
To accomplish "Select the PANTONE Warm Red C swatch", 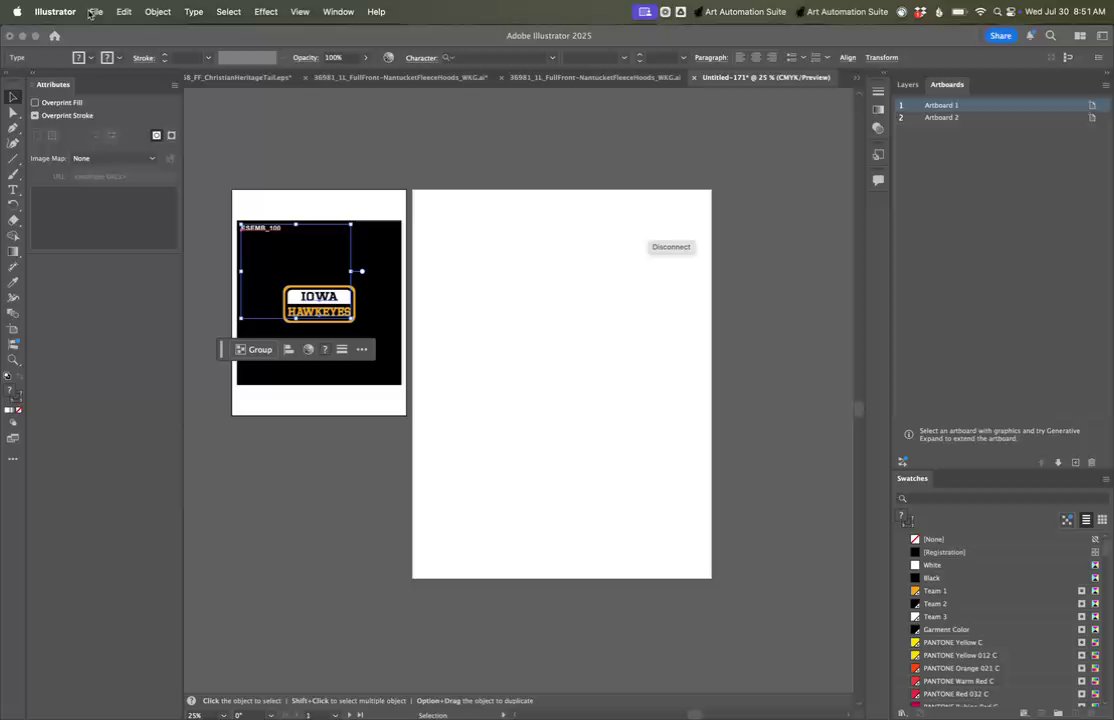I will 957,681.
